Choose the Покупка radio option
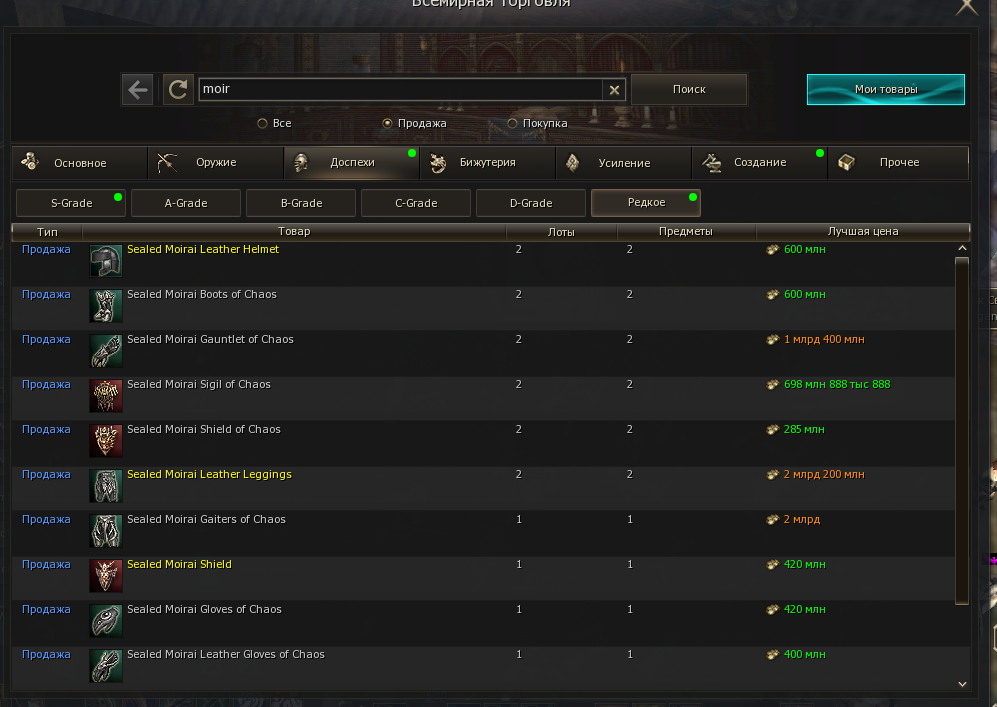Viewport: 997px width, 707px height. click(x=512, y=124)
